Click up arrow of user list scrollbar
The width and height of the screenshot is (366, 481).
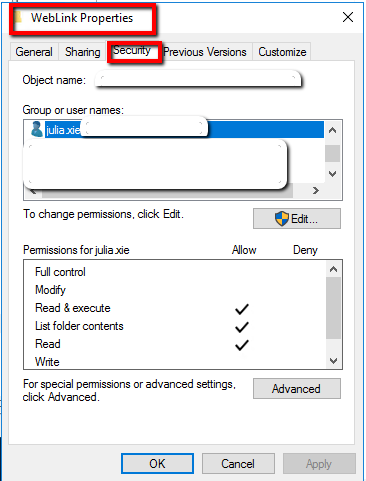tap(332, 130)
